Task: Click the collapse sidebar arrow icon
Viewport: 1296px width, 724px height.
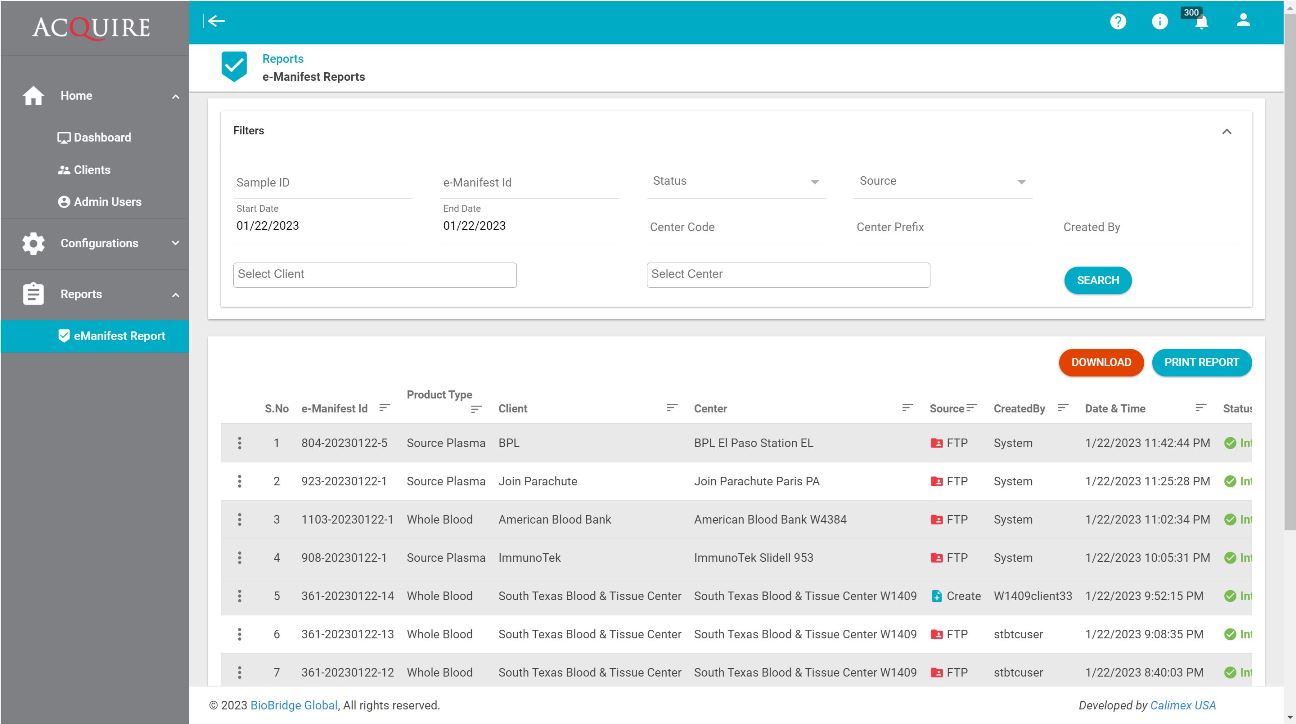Action: tap(215, 21)
